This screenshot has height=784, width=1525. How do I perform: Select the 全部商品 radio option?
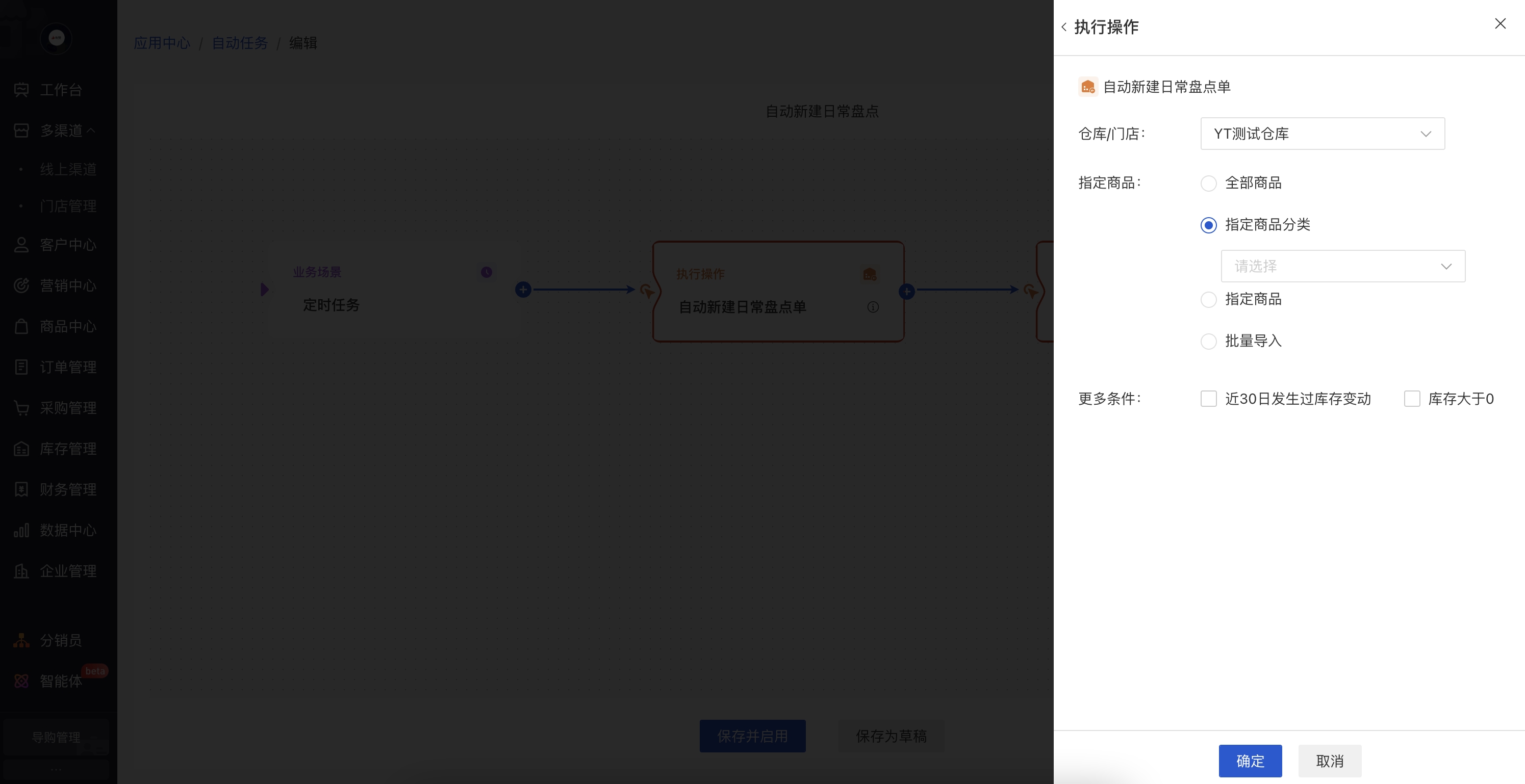1208,184
